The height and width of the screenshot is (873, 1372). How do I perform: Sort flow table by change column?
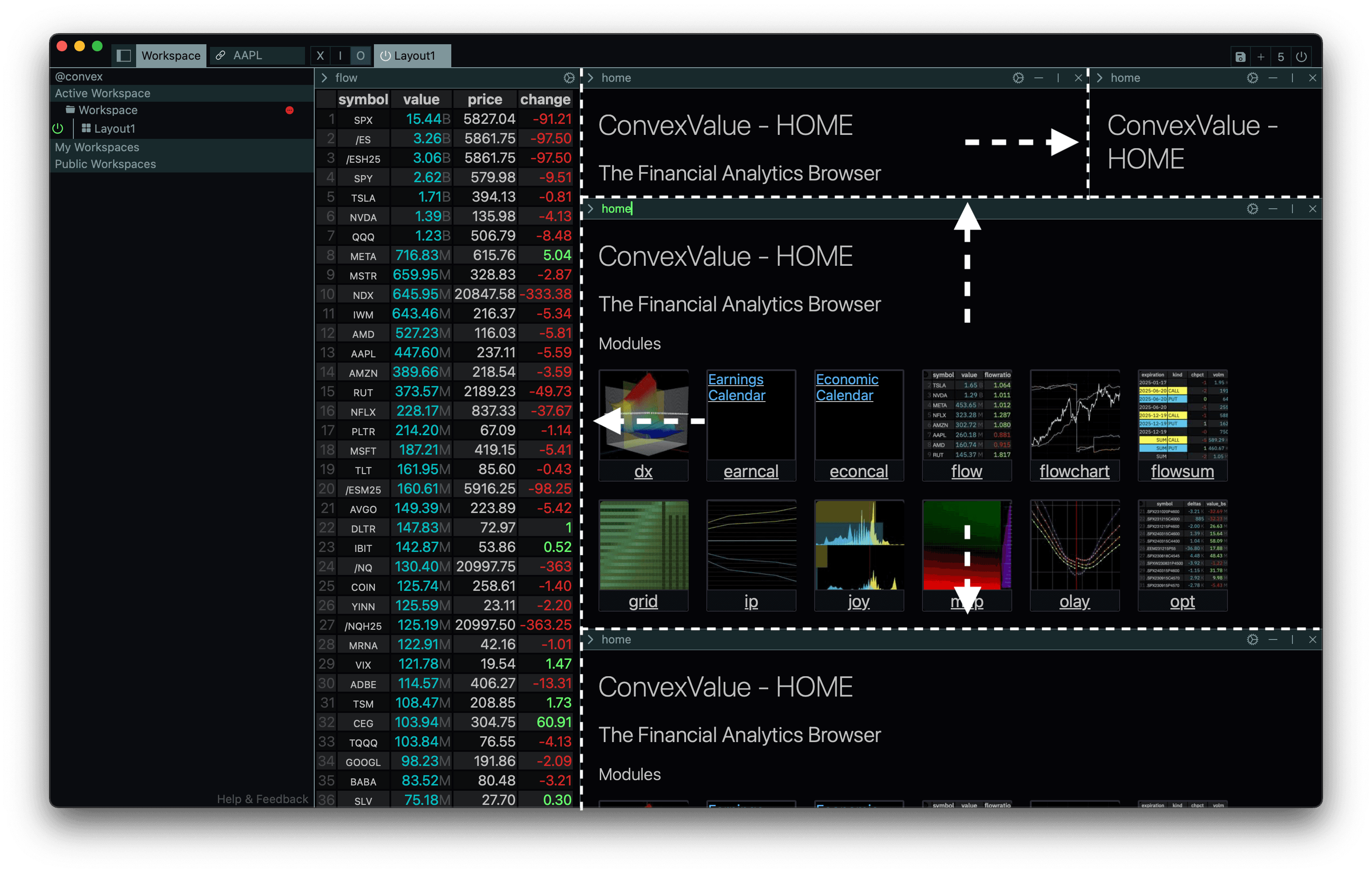tap(545, 99)
